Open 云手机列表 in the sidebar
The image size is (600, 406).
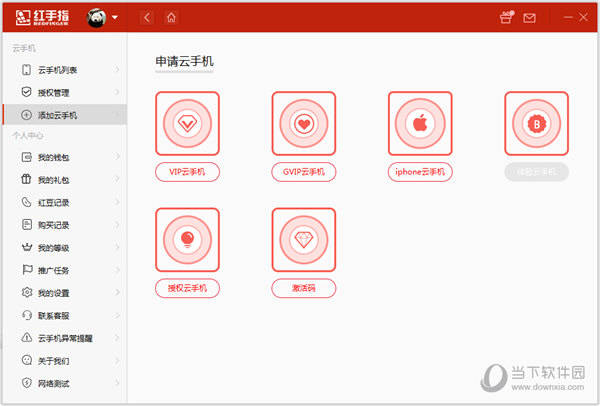65,70
